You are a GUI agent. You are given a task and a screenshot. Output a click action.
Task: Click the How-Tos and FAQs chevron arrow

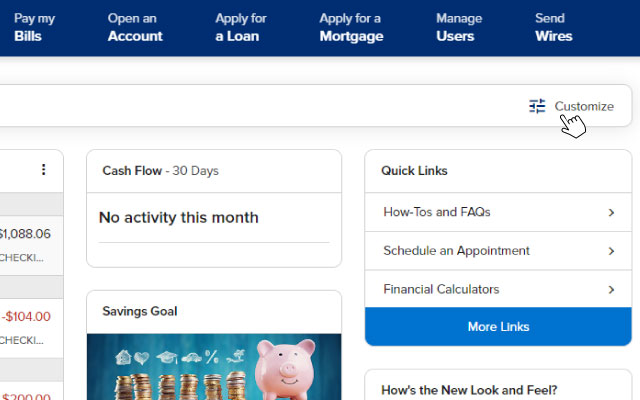(611, 213)
